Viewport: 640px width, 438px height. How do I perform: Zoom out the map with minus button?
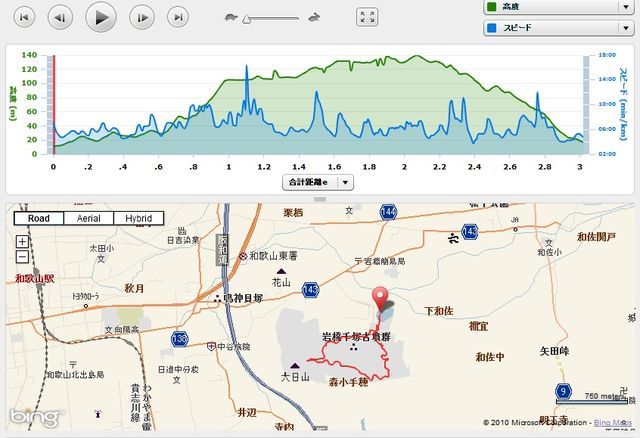point(22,257)
